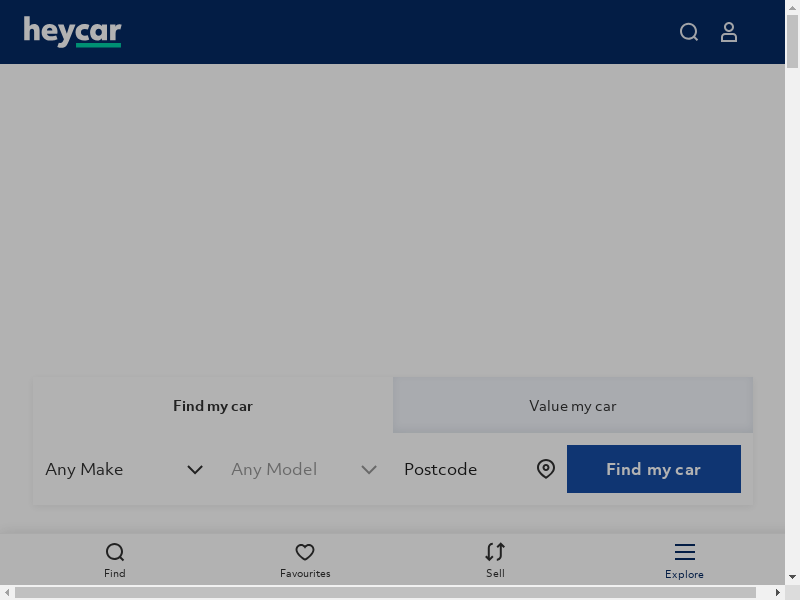Switch to the Value my car tab
The image size is (800, 600).
click(573, 406)
